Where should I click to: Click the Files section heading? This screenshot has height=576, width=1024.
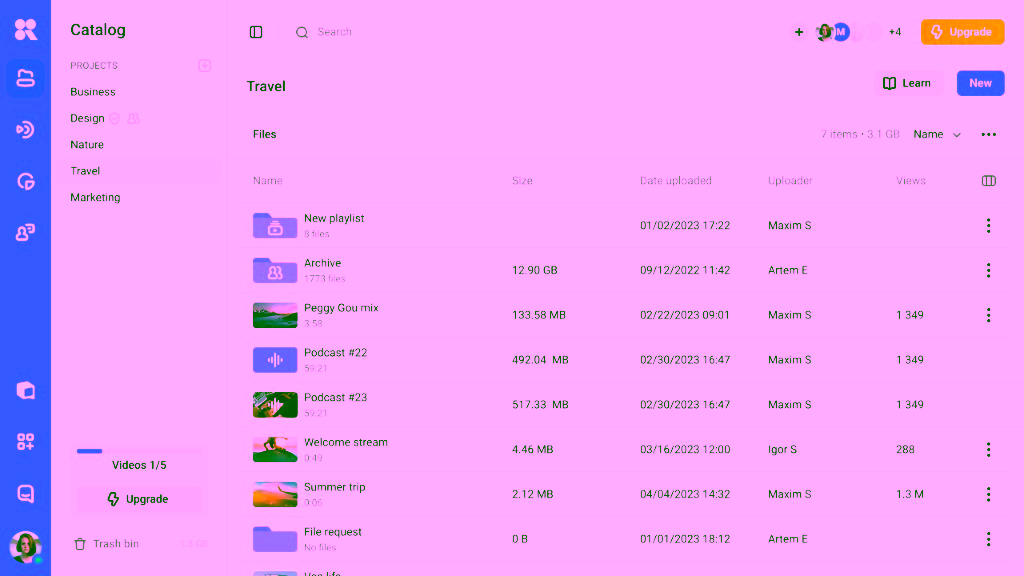click(264, 135)
